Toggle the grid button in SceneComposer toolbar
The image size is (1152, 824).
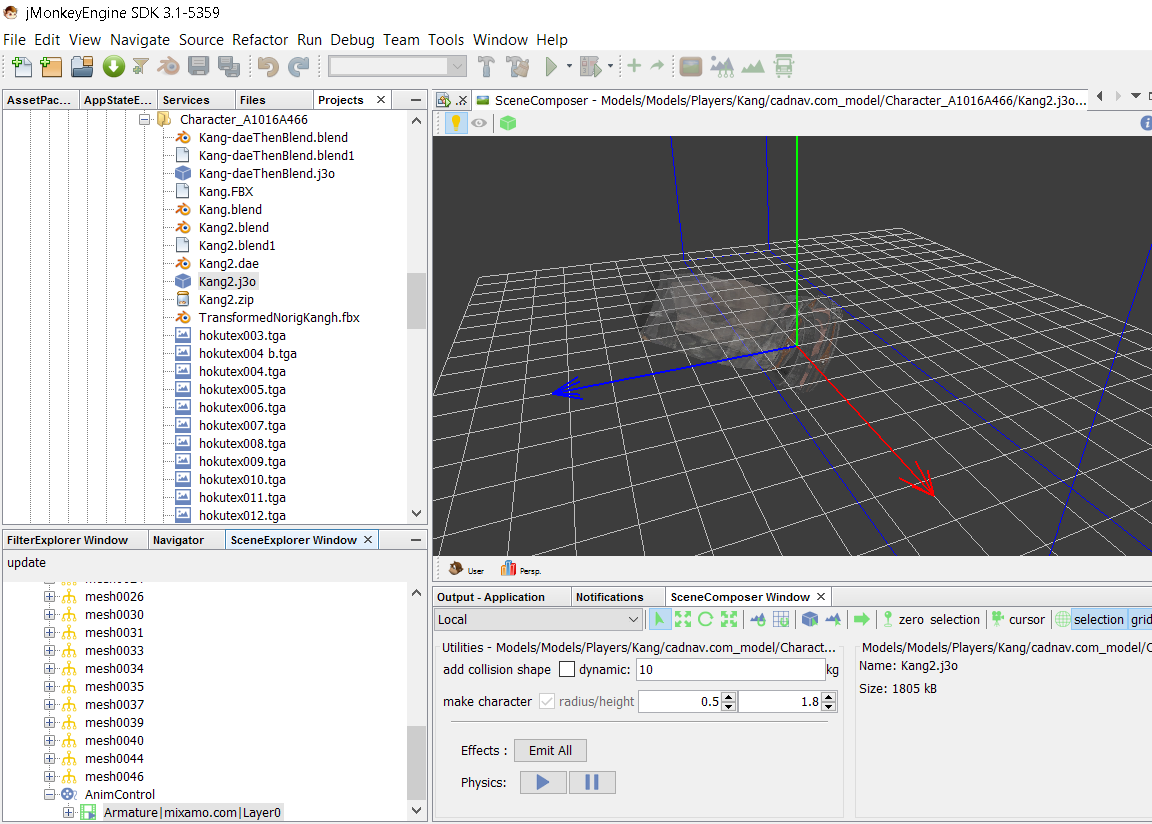(1140, 619)
